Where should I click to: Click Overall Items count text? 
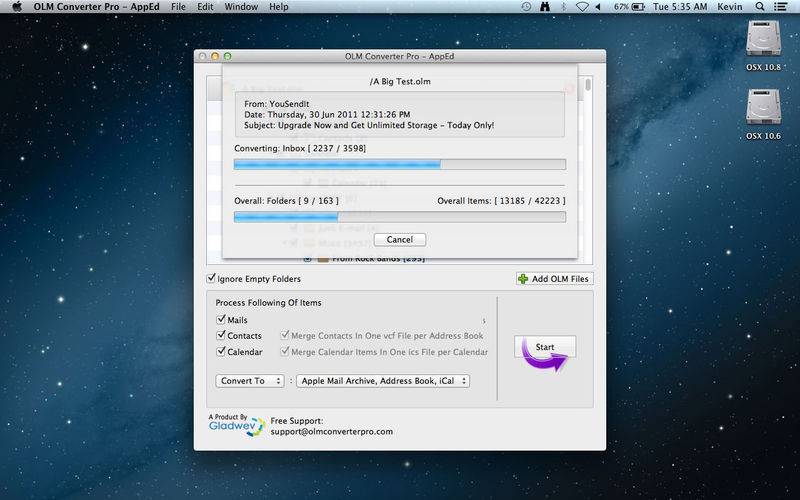(501, 201)
